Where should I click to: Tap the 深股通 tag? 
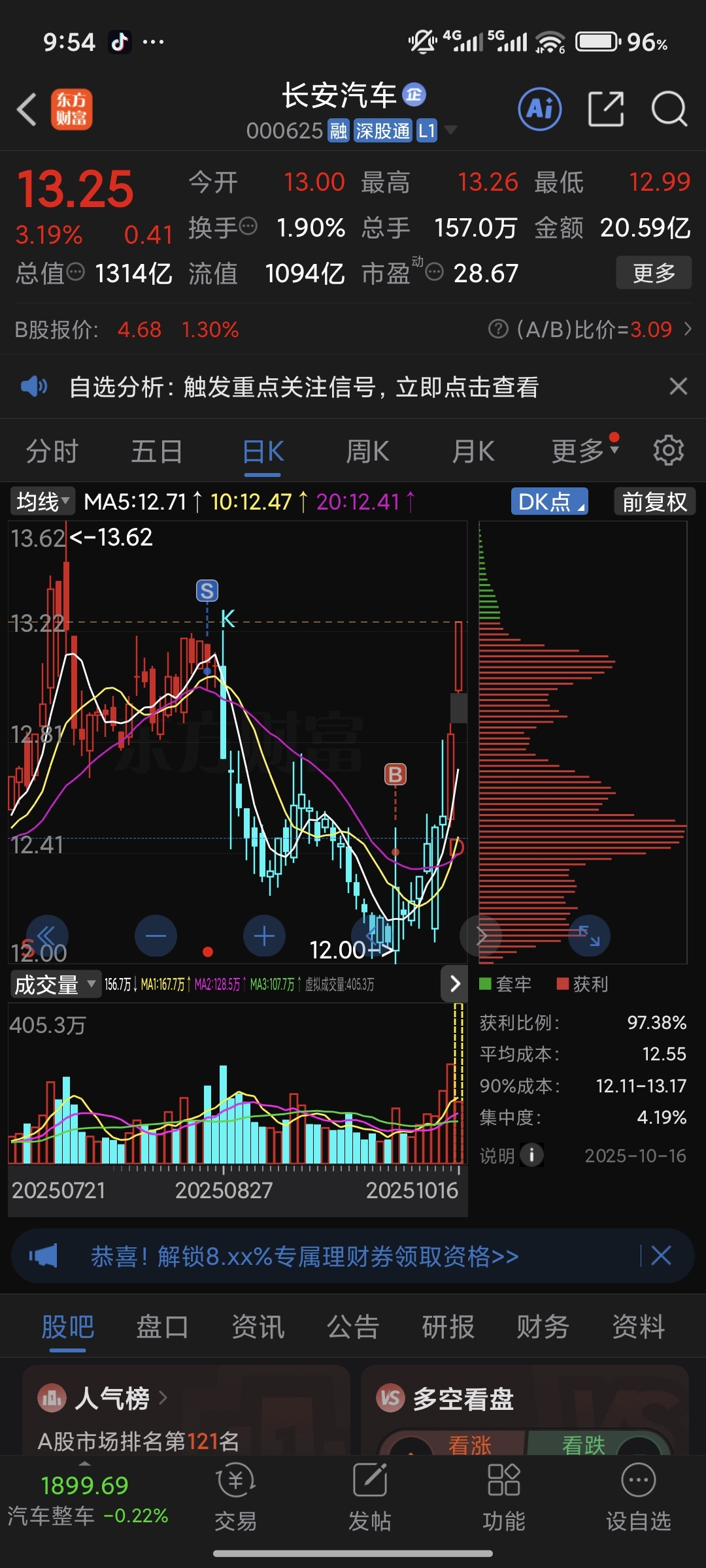(382, 131)
